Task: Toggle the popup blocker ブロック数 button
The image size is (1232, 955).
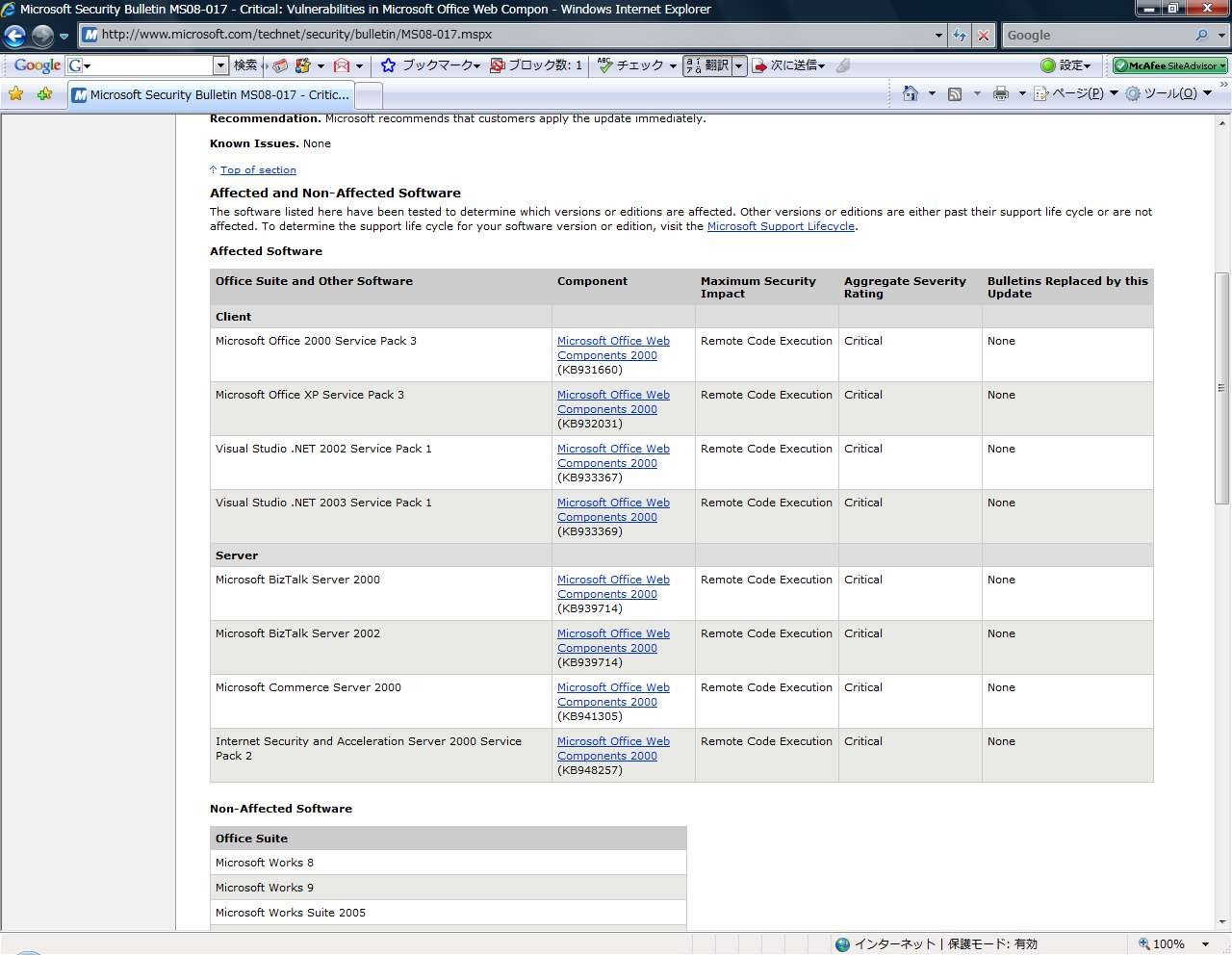Action: point(536,65)
